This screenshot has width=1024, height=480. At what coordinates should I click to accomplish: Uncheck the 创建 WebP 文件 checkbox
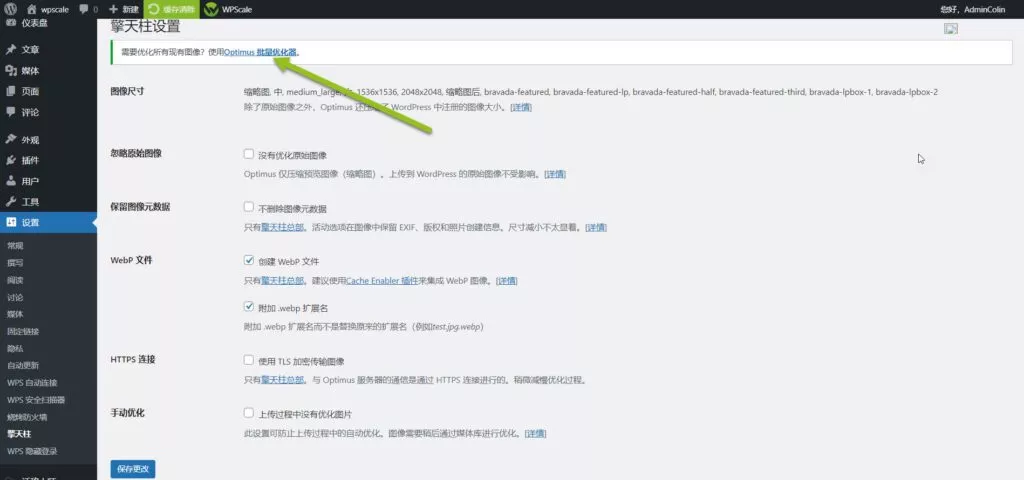248,260
